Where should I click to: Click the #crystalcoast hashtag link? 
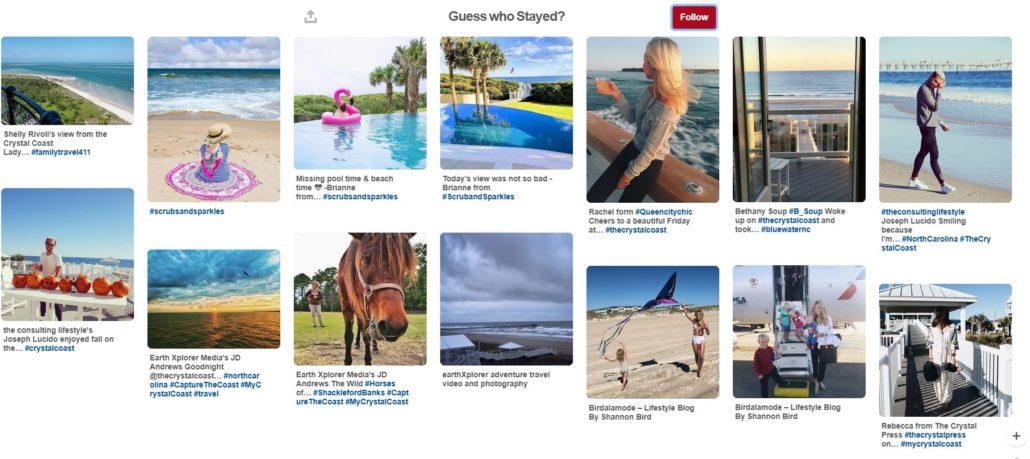click(52, 349)
